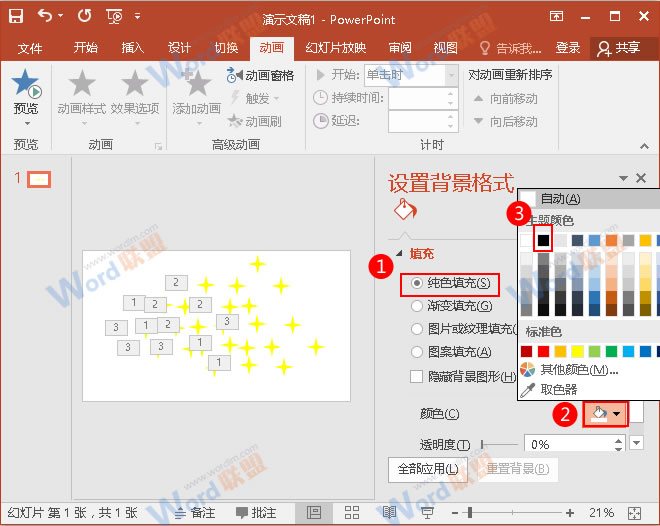Open Notes (备注) in status bar
The height and width of the screenshot is (526, 660).
(x=195, y=512)
